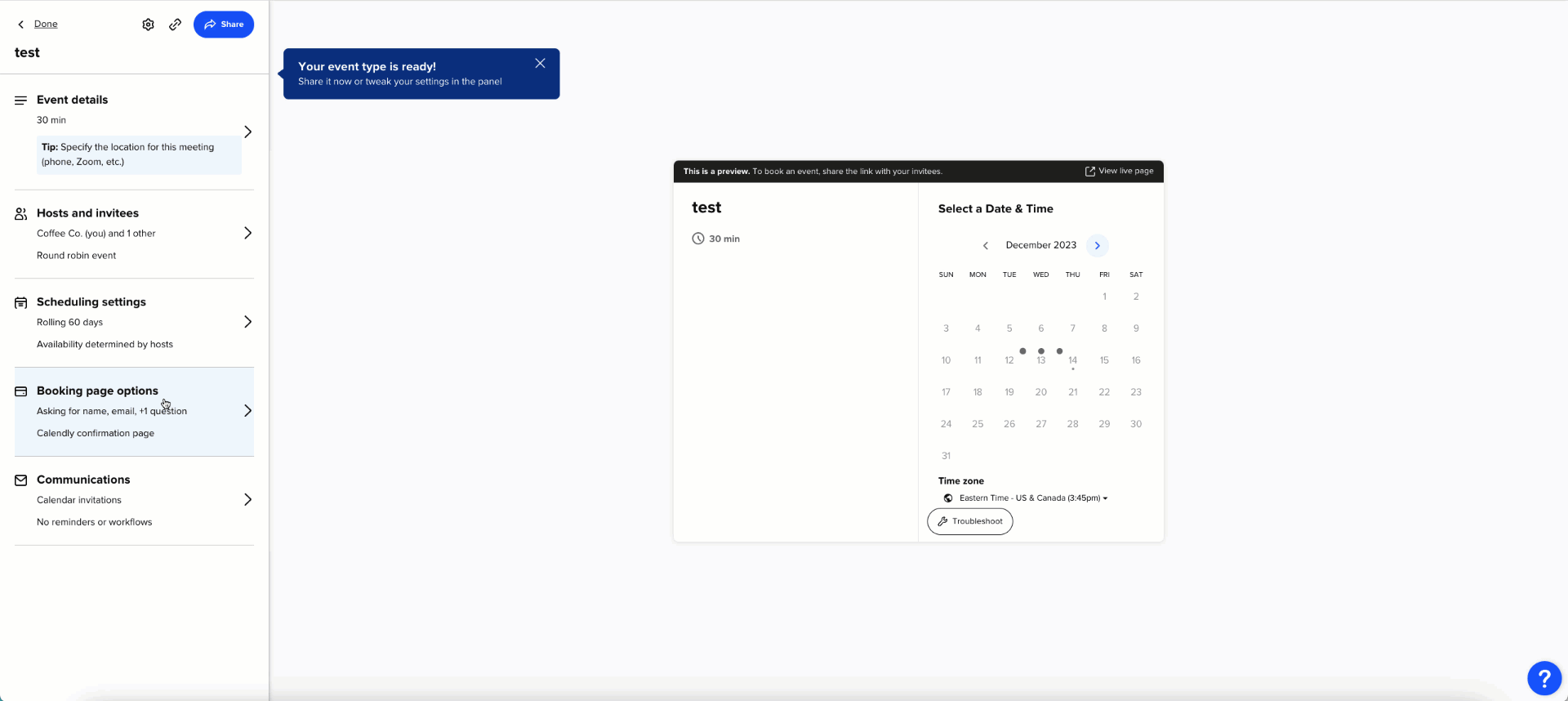Click the blue Share button
Viewport: 1568px width, 701px height.
coord(223,25)
